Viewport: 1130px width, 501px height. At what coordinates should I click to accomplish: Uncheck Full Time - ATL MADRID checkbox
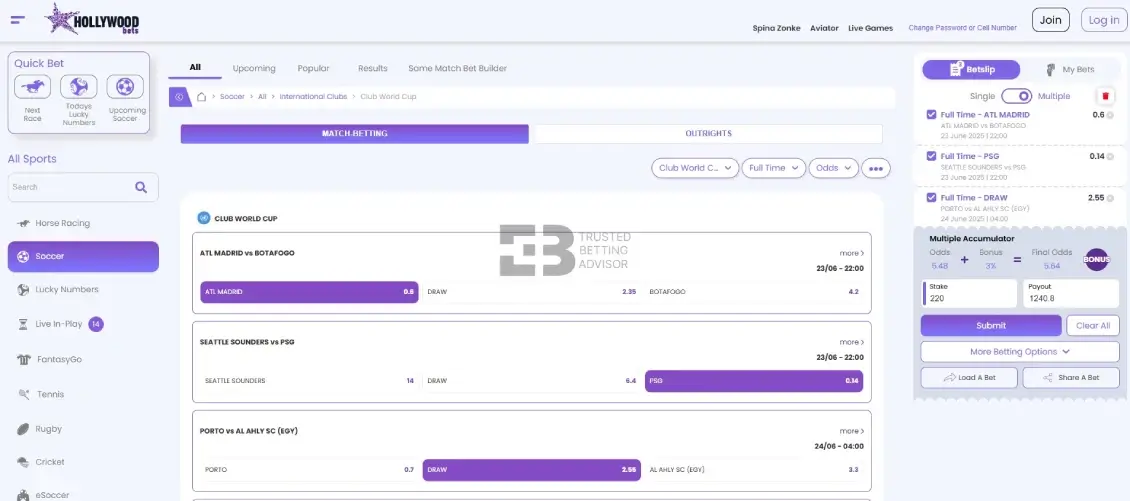click(931, 115)
